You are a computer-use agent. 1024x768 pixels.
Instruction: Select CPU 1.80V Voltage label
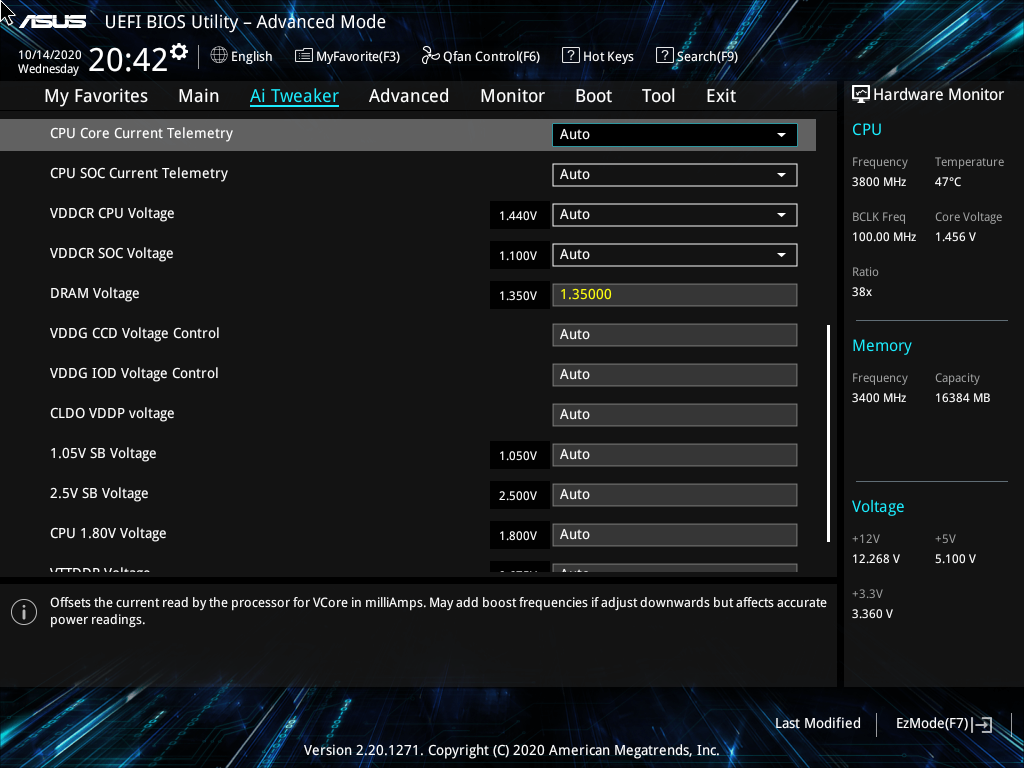(x=108, y=534)
